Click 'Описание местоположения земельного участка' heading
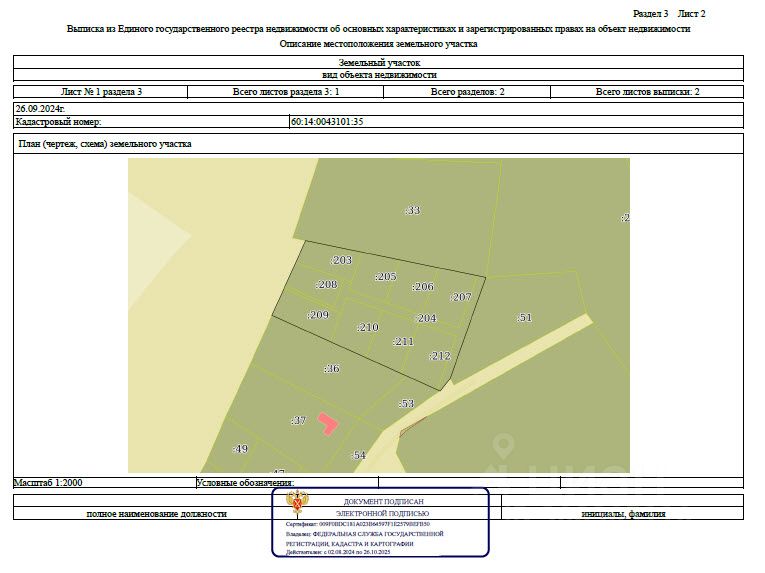Image resolution: width=765 pixels, height=573 pixels. coord(379,44)
